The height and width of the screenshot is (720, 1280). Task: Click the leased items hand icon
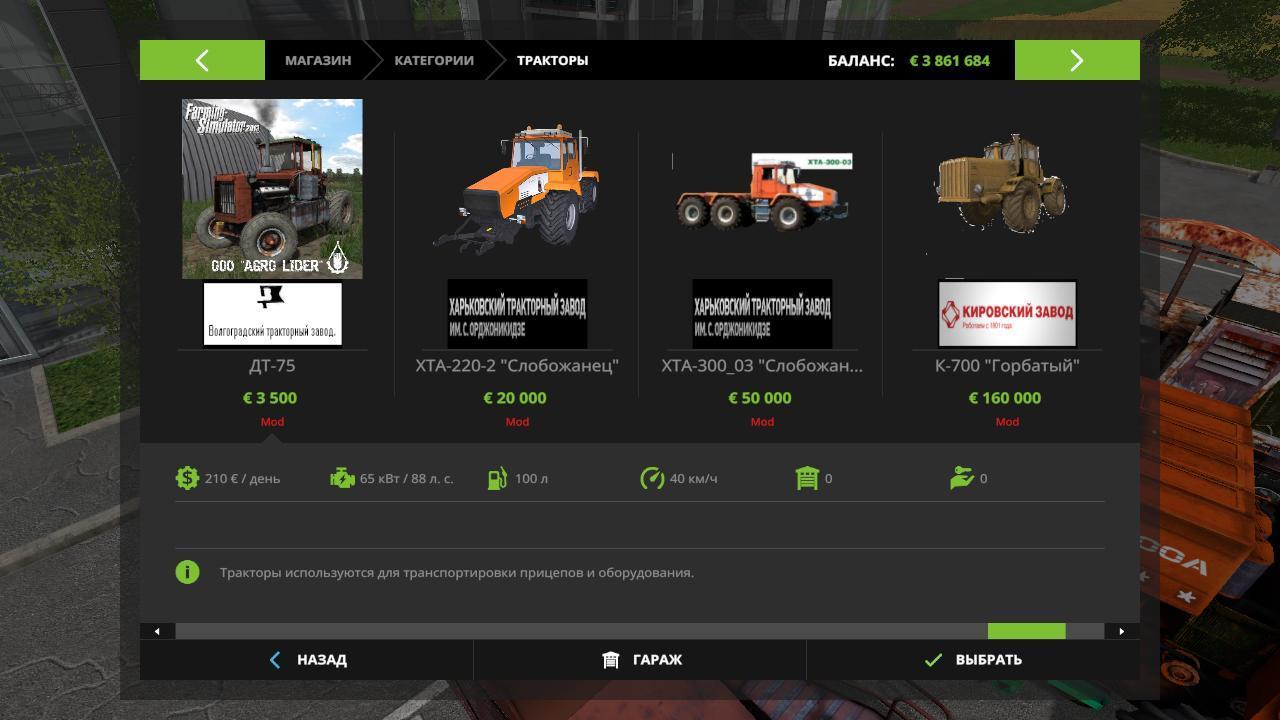tap(962, 478)
